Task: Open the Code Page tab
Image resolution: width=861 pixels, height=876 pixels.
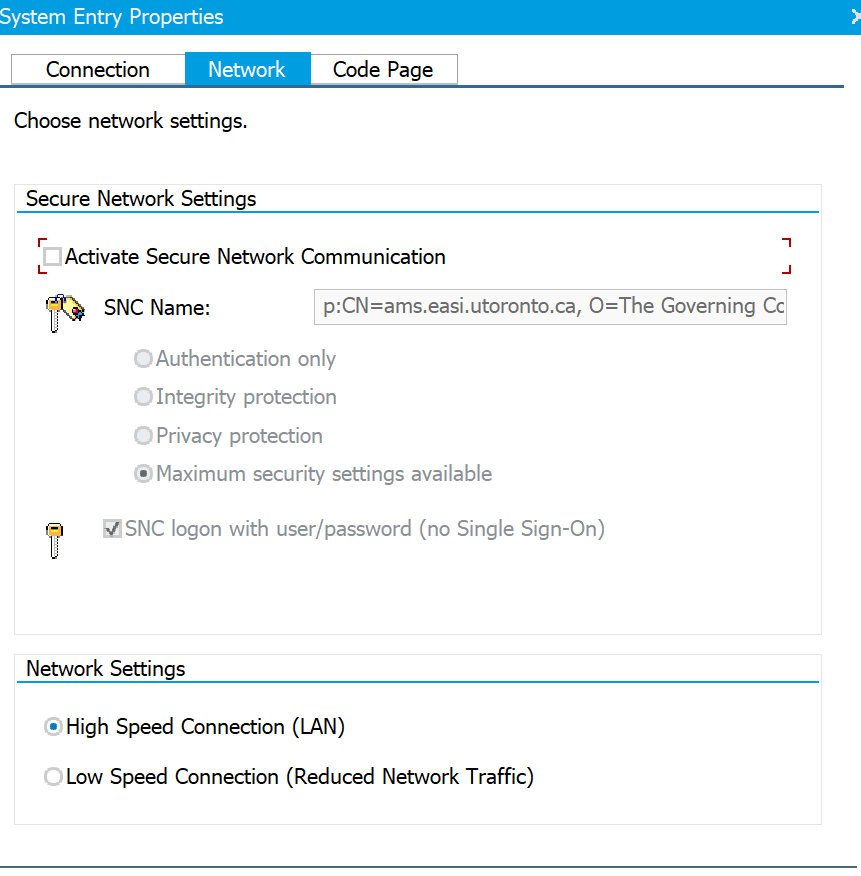Action: pos(383,69)
